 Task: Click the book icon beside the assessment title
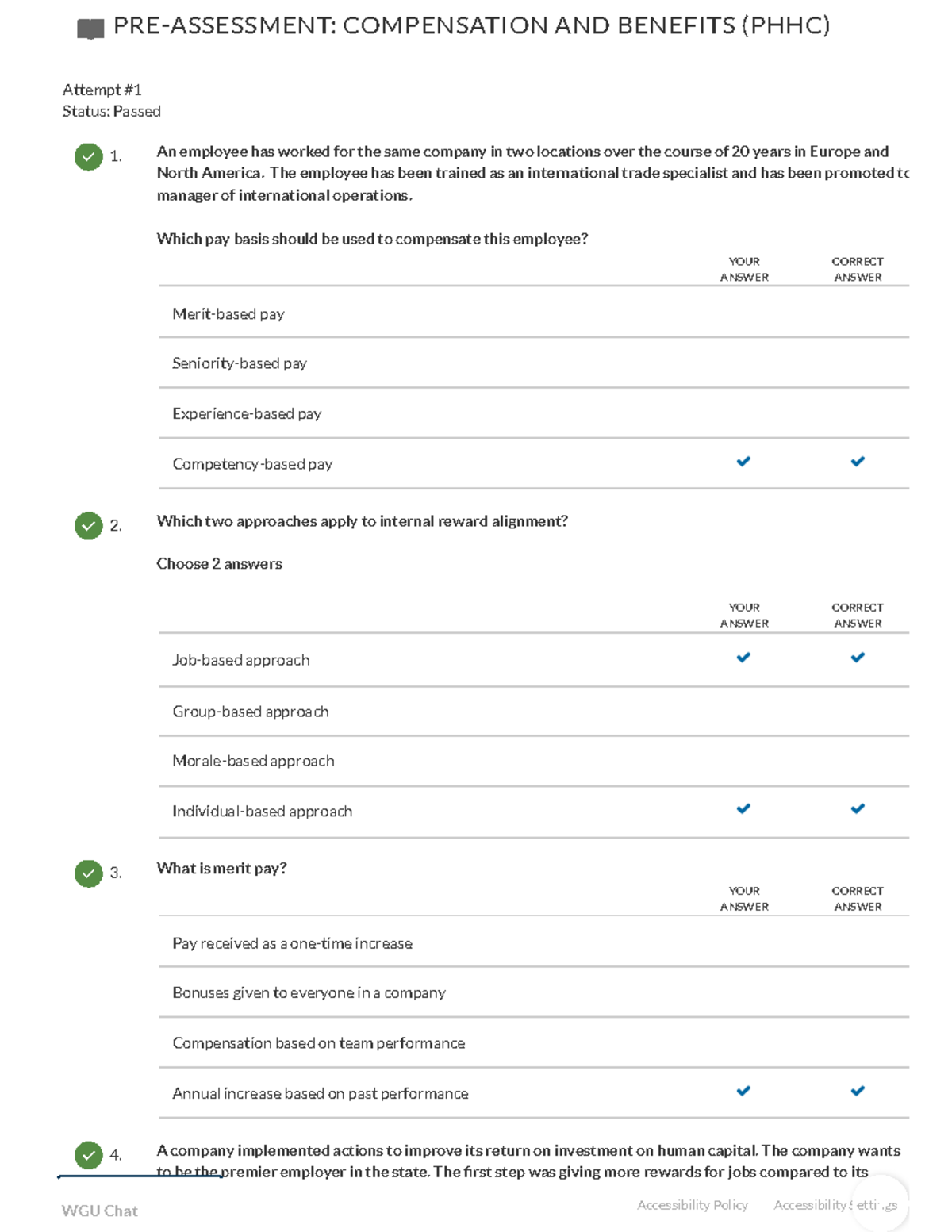[90, 29]
